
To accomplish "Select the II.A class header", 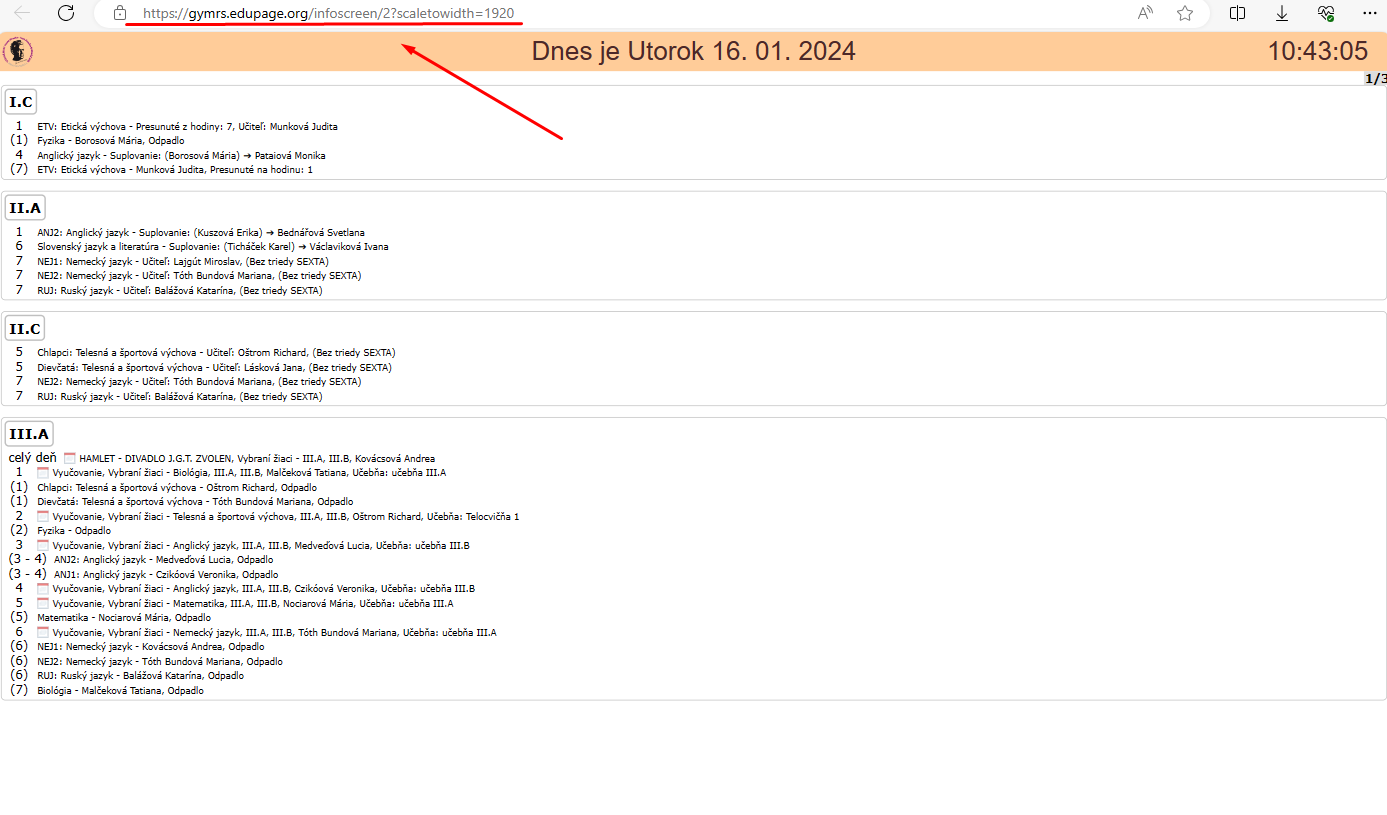I will [x=24, y=208].
